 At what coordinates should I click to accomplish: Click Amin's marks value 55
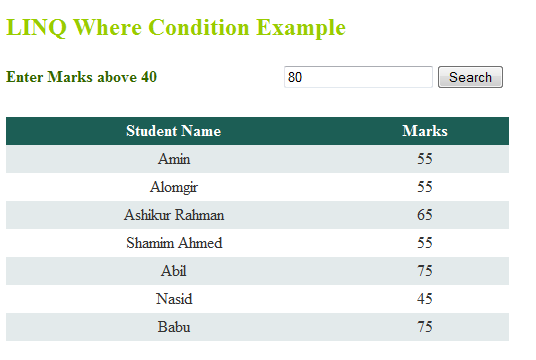click(x=425, y=159)
